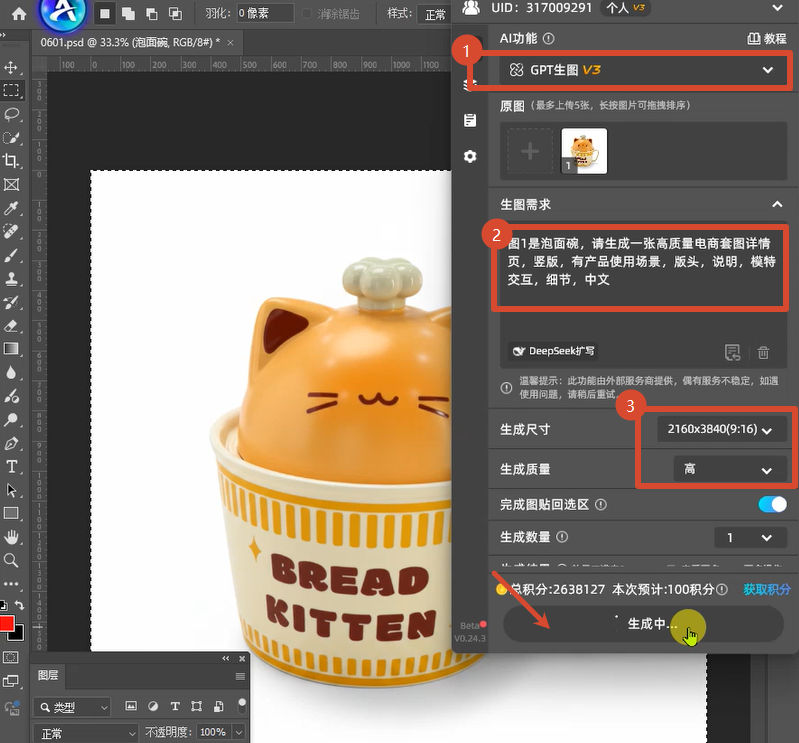Viewport: 799px width, 743px height.
Task: Filter layers by smart objects icon
Action: tap(219, 706)
